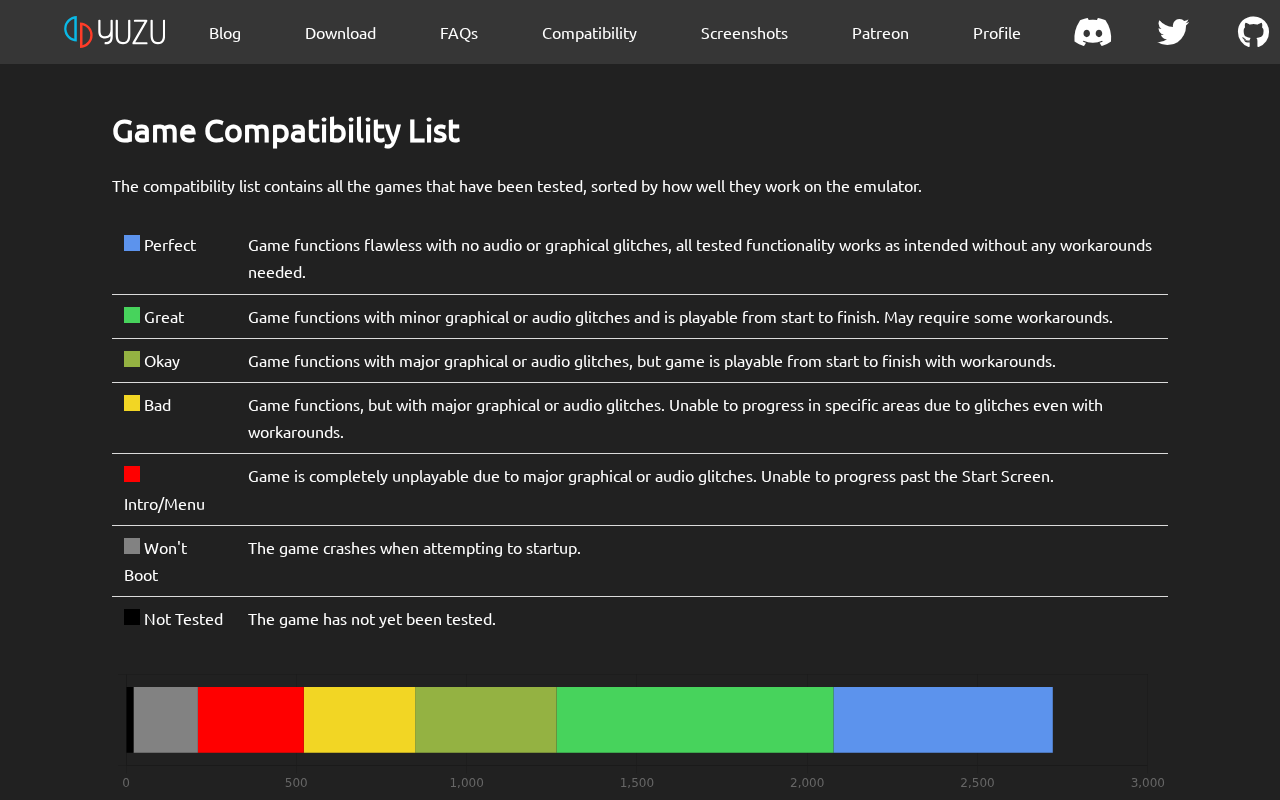This screenshot has height=800, width=1280.
Task: Open the FAQs page
Action: (x=459, y=33)
